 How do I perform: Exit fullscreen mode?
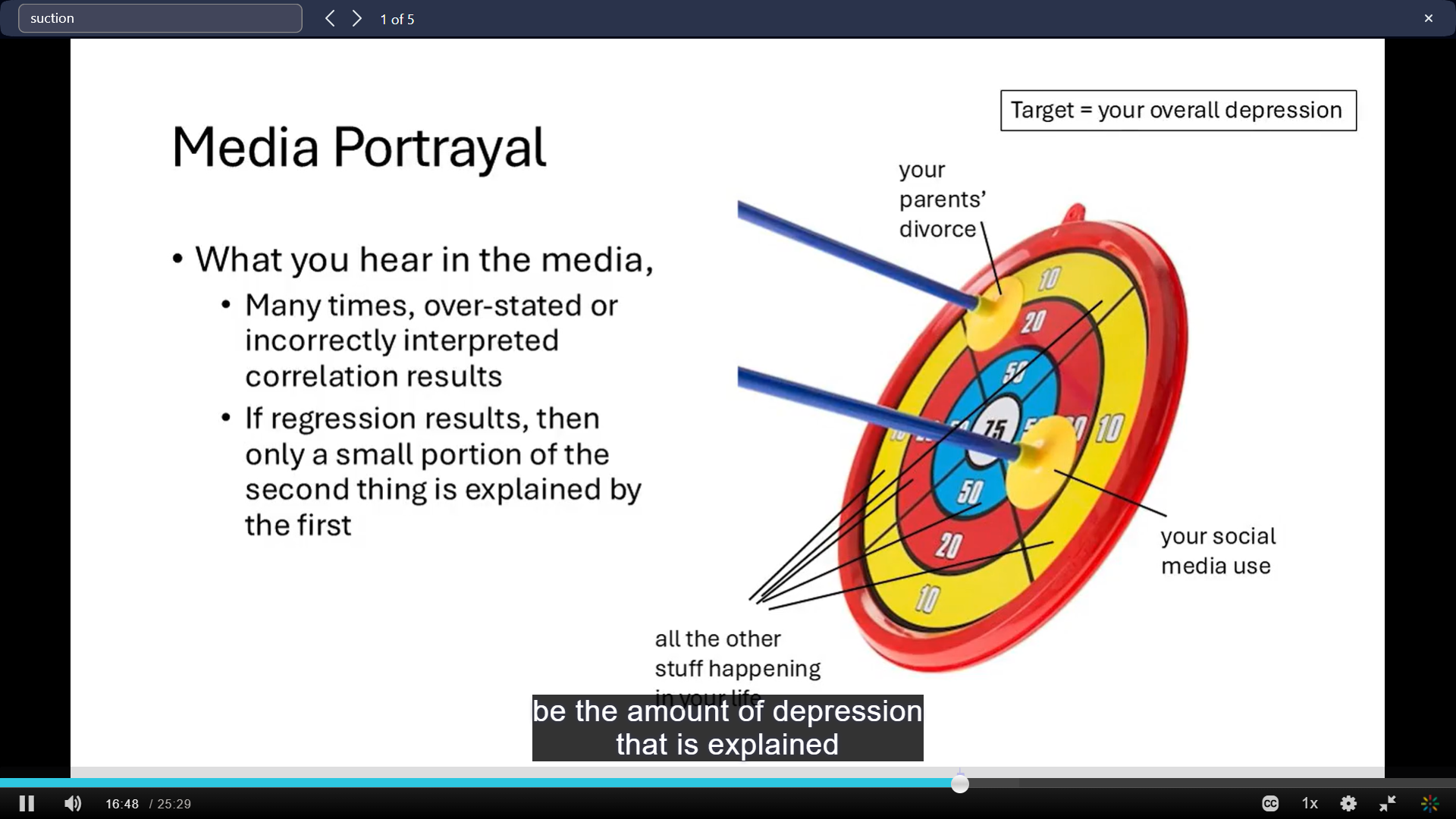click(1388, 804)
